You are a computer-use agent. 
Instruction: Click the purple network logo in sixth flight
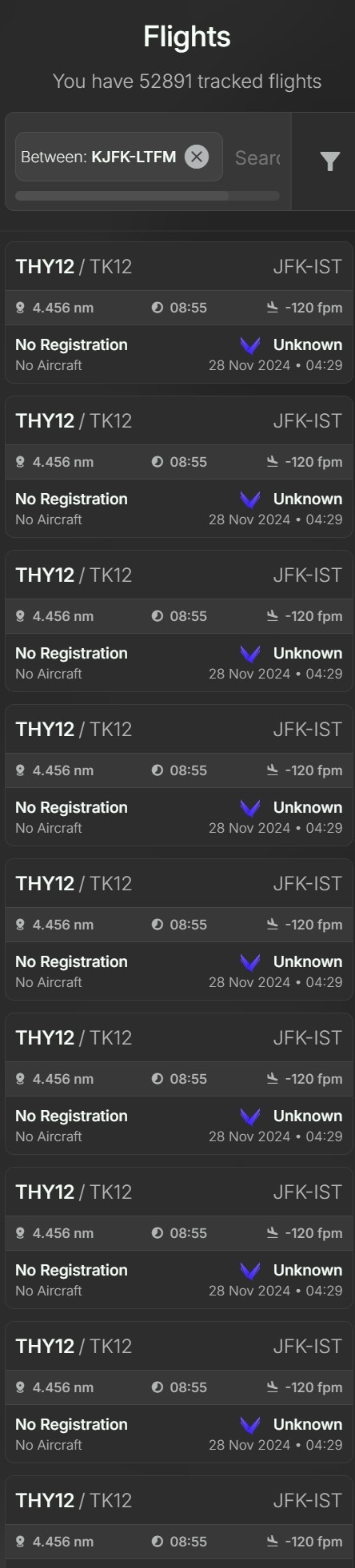click(x=250, y=1116)
